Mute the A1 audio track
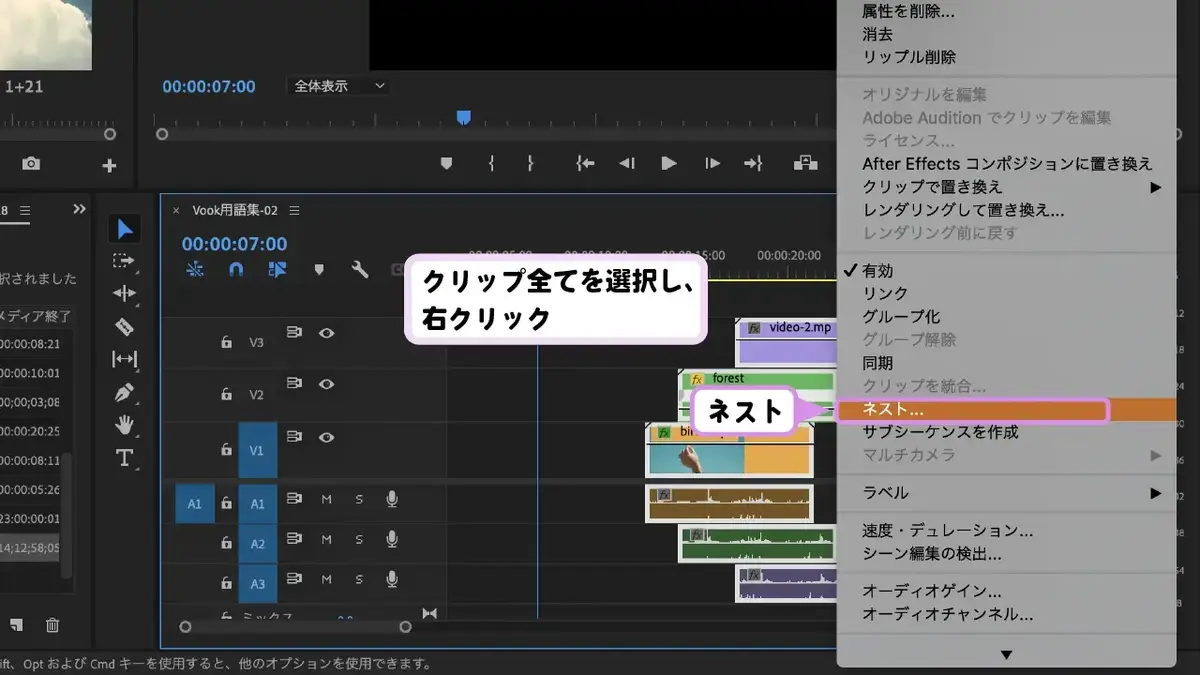1200x675 pixels. click(x=326, y=499)
